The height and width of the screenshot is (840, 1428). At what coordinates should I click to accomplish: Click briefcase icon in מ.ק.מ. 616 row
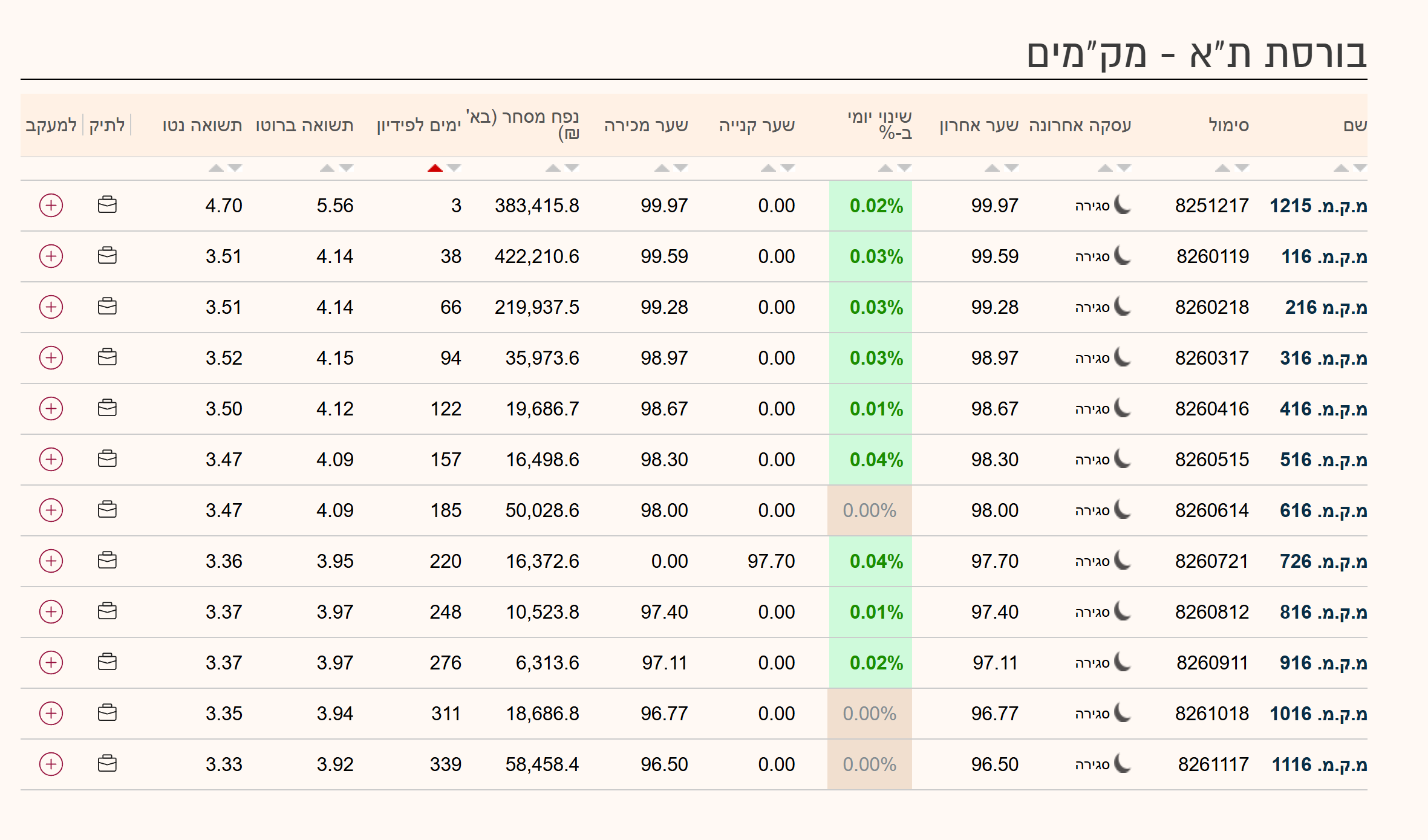(107, 510)
